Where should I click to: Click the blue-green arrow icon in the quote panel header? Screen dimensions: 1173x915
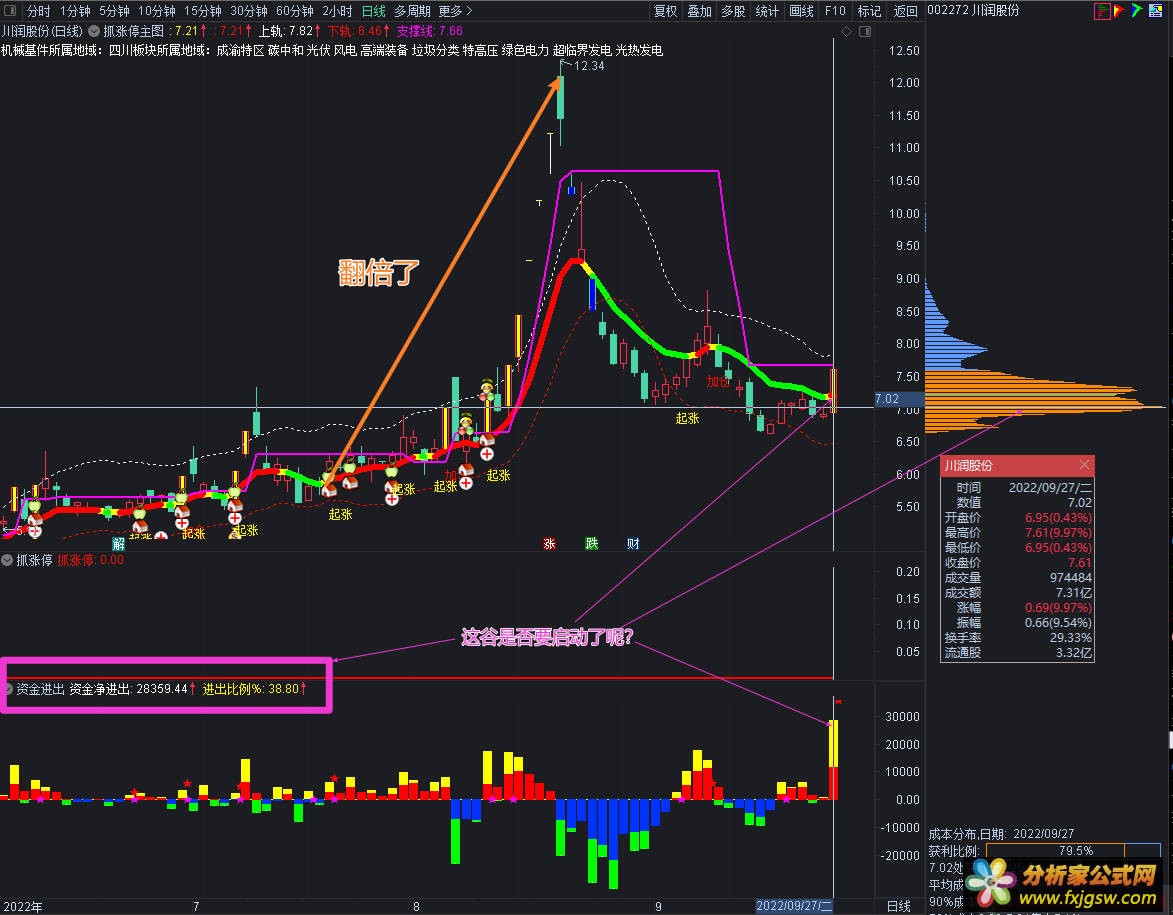(1136, 10)
